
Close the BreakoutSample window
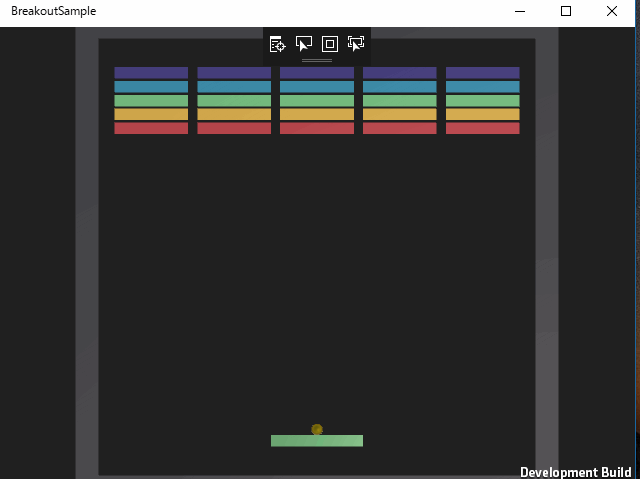[x=612, y=11]
